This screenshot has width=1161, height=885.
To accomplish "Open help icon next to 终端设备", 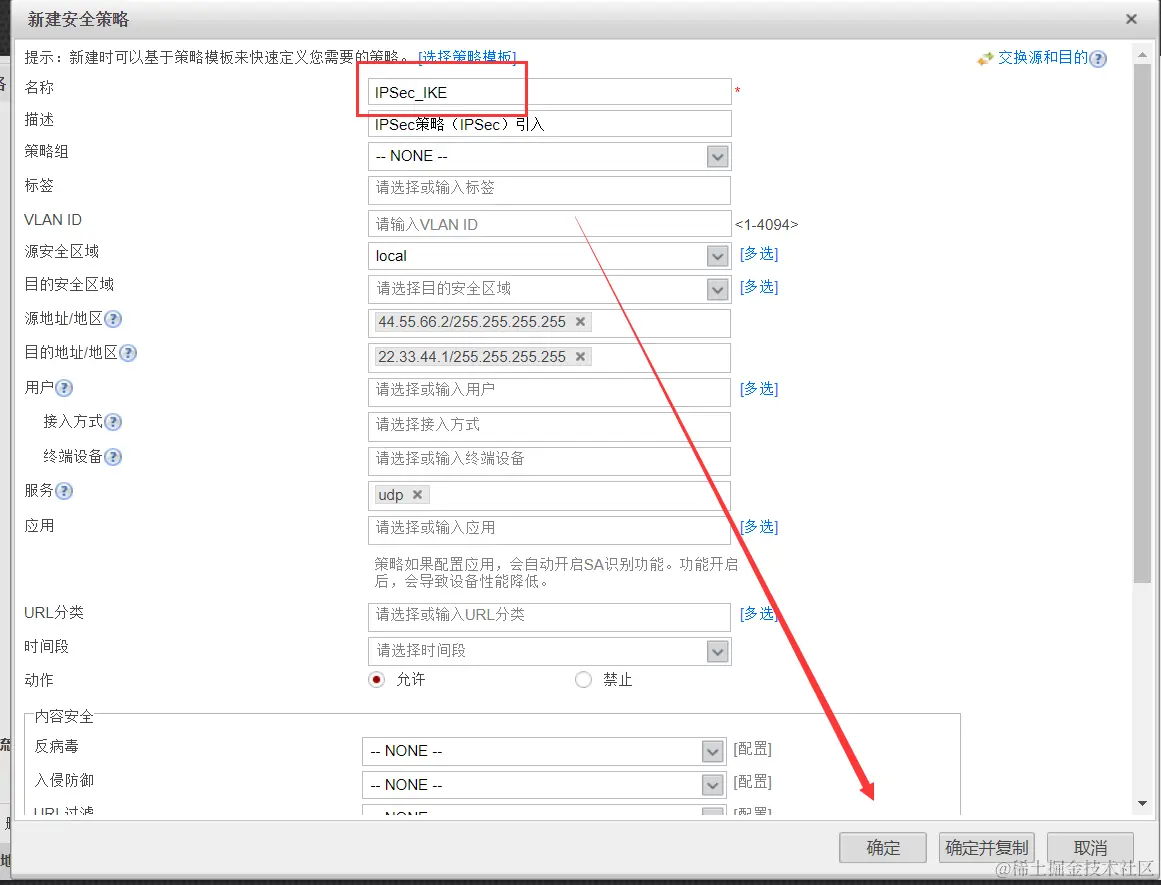I will pyautogui.click(x=113, y=457).
